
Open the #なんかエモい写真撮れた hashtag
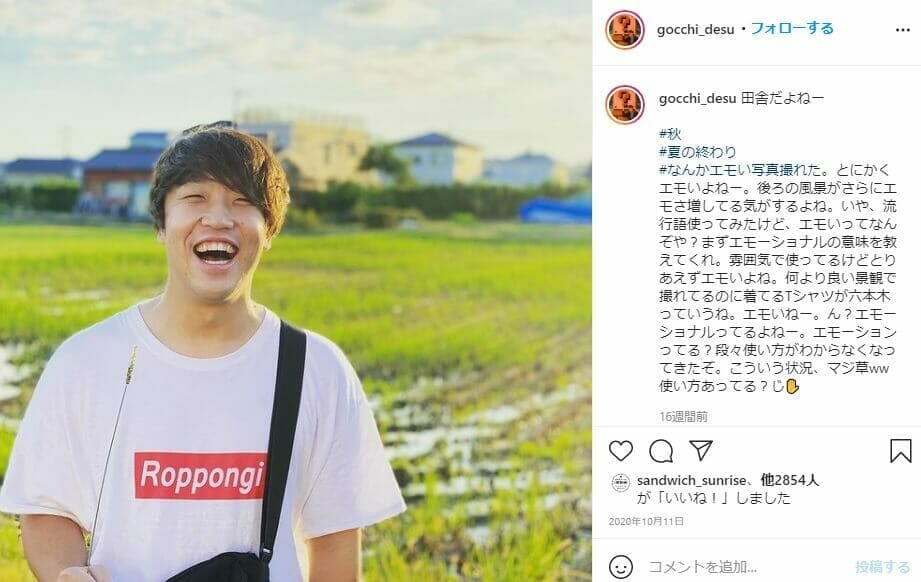click(x=740, y=170)
